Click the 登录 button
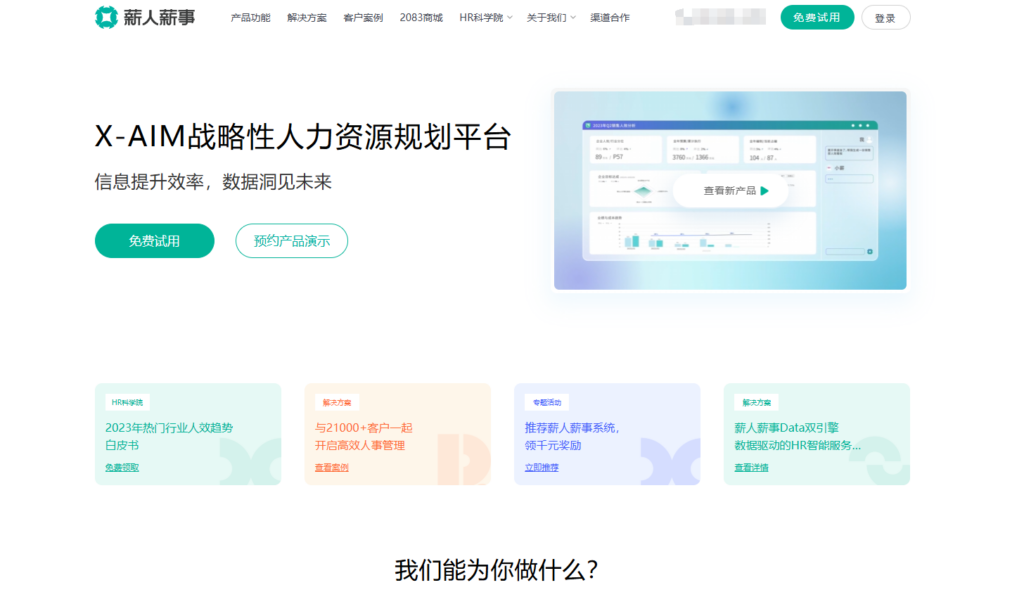This screenshot has height=604, width=1024. coord(885,17)
